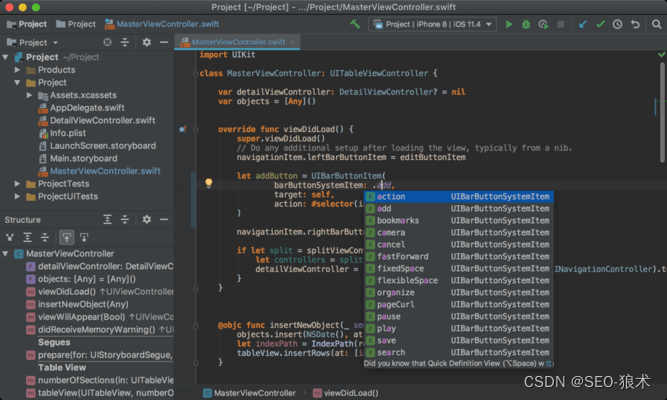Choose 'action' completion suggestion
The width and height of the screenshot is (667, 400).
459,197
